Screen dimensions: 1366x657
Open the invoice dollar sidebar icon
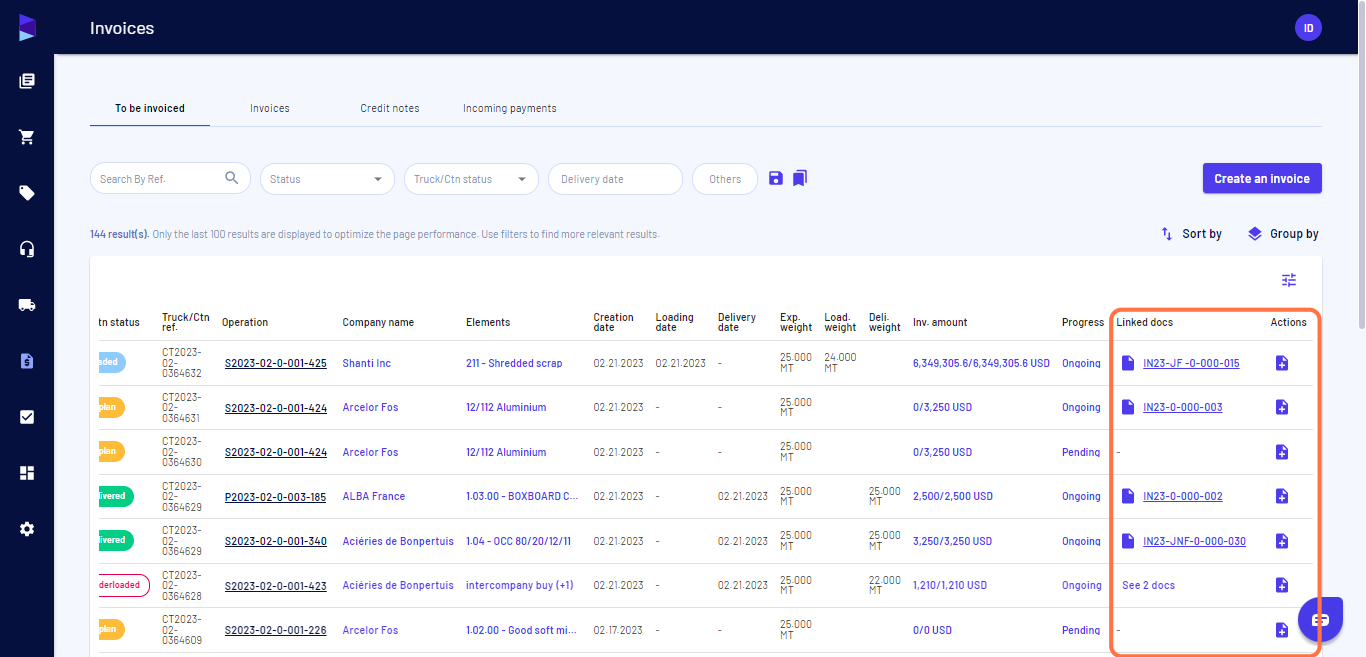[27, 361]
